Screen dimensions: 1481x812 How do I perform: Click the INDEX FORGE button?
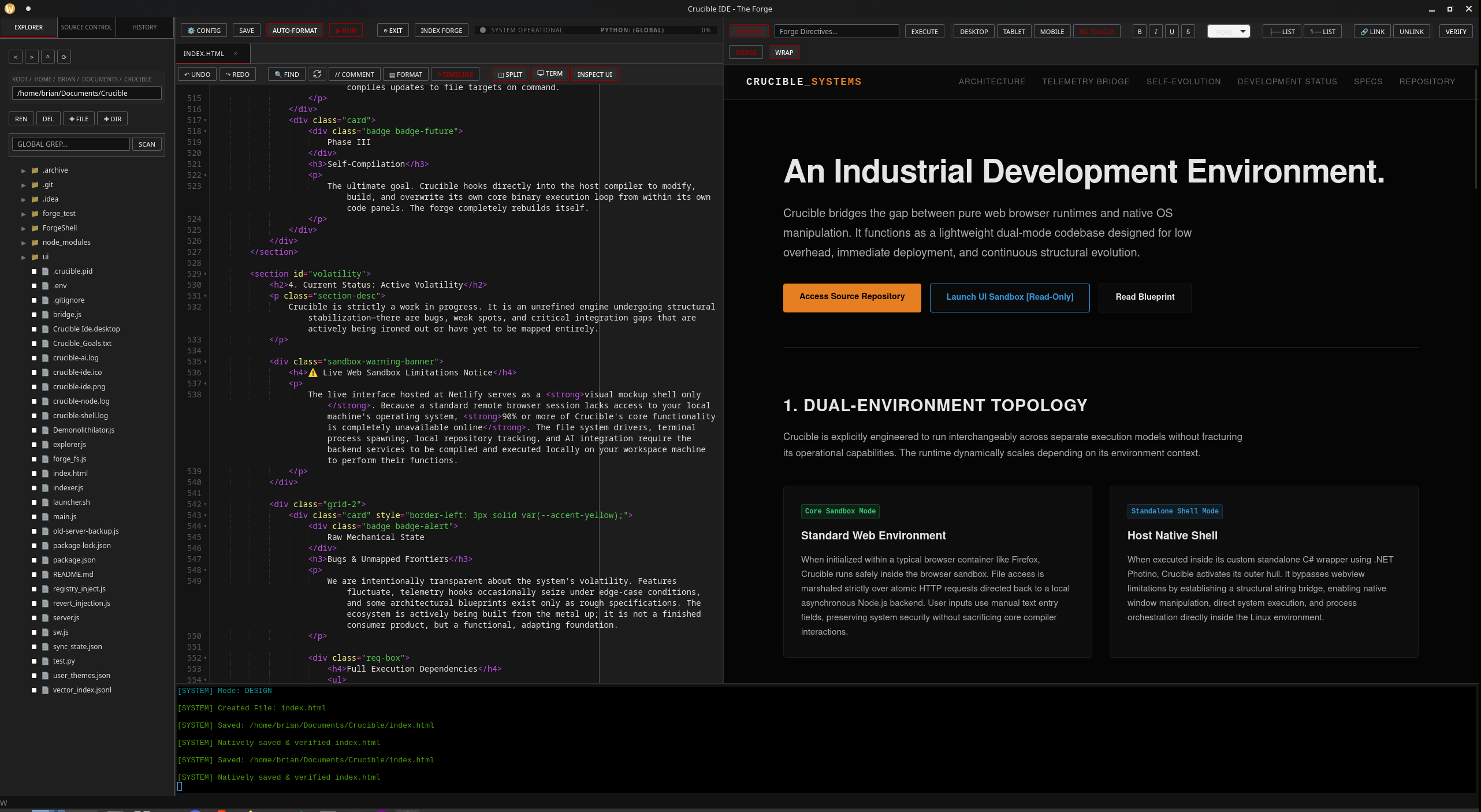click(441, 31)
